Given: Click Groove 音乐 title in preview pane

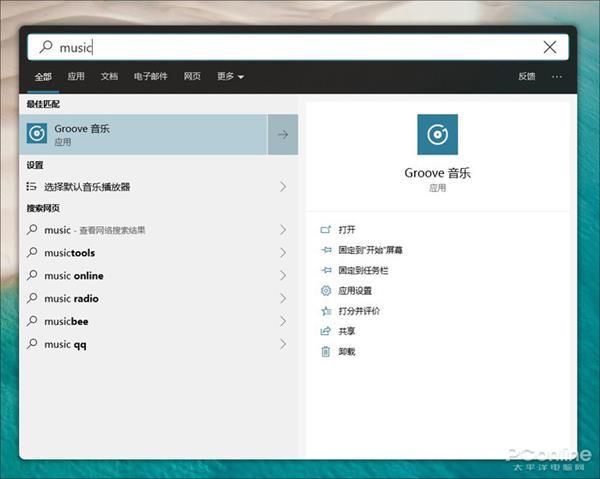Looking at the screenshot, I should tap(437, 173).
